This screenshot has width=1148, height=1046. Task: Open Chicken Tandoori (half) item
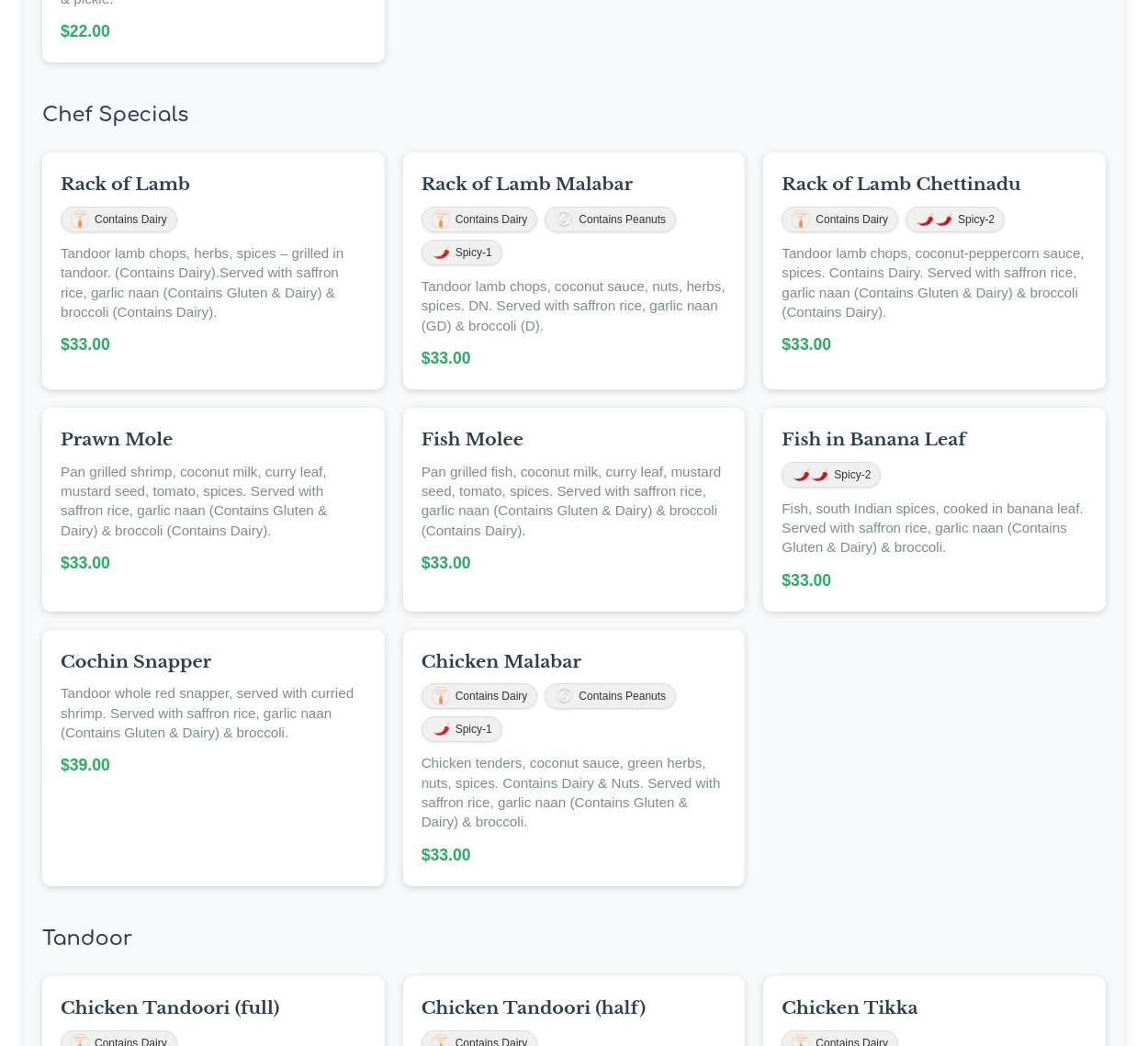(533, 1007)
